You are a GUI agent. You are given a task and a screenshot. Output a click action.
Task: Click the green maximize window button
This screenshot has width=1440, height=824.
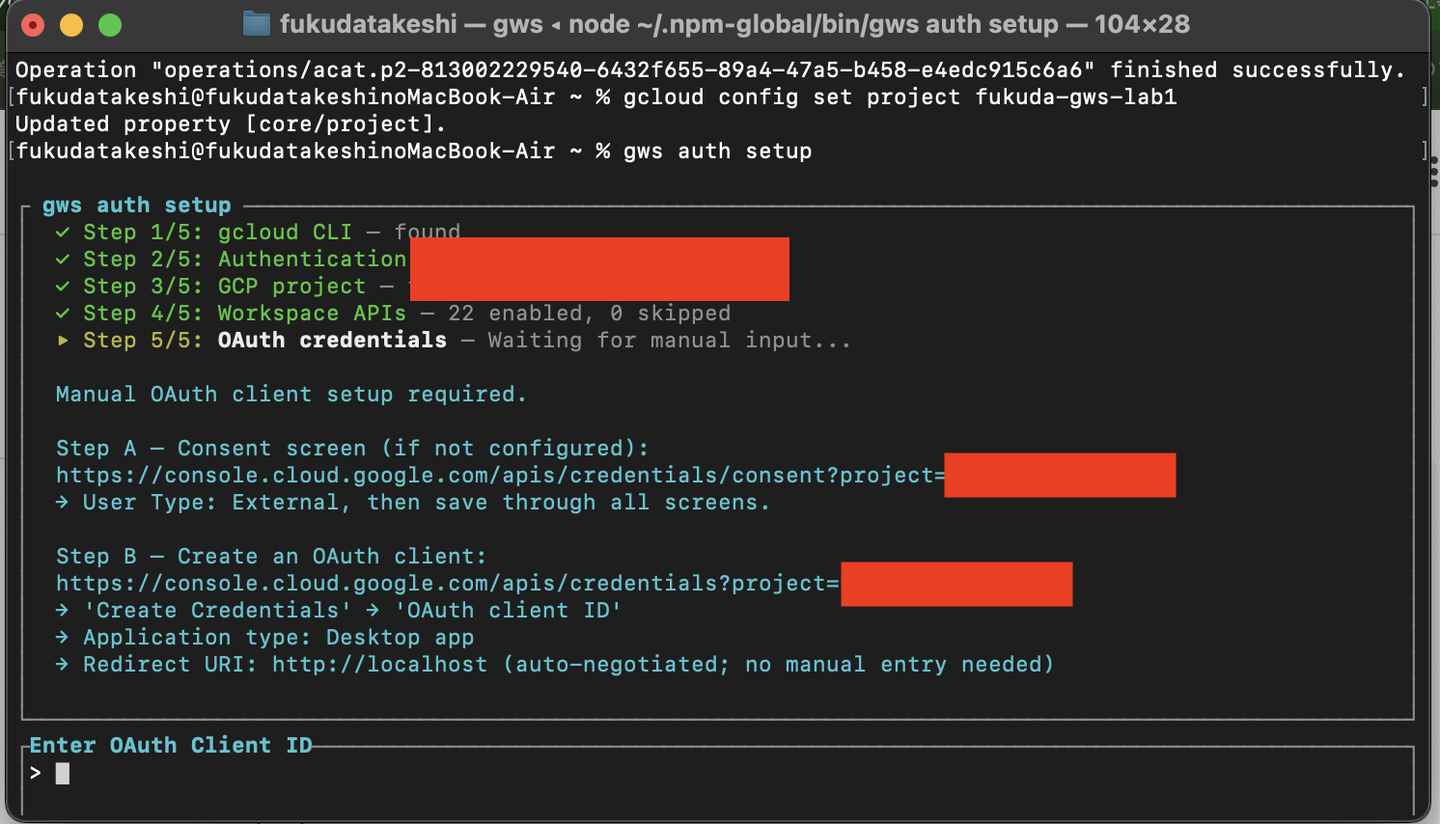coord(110,25)
